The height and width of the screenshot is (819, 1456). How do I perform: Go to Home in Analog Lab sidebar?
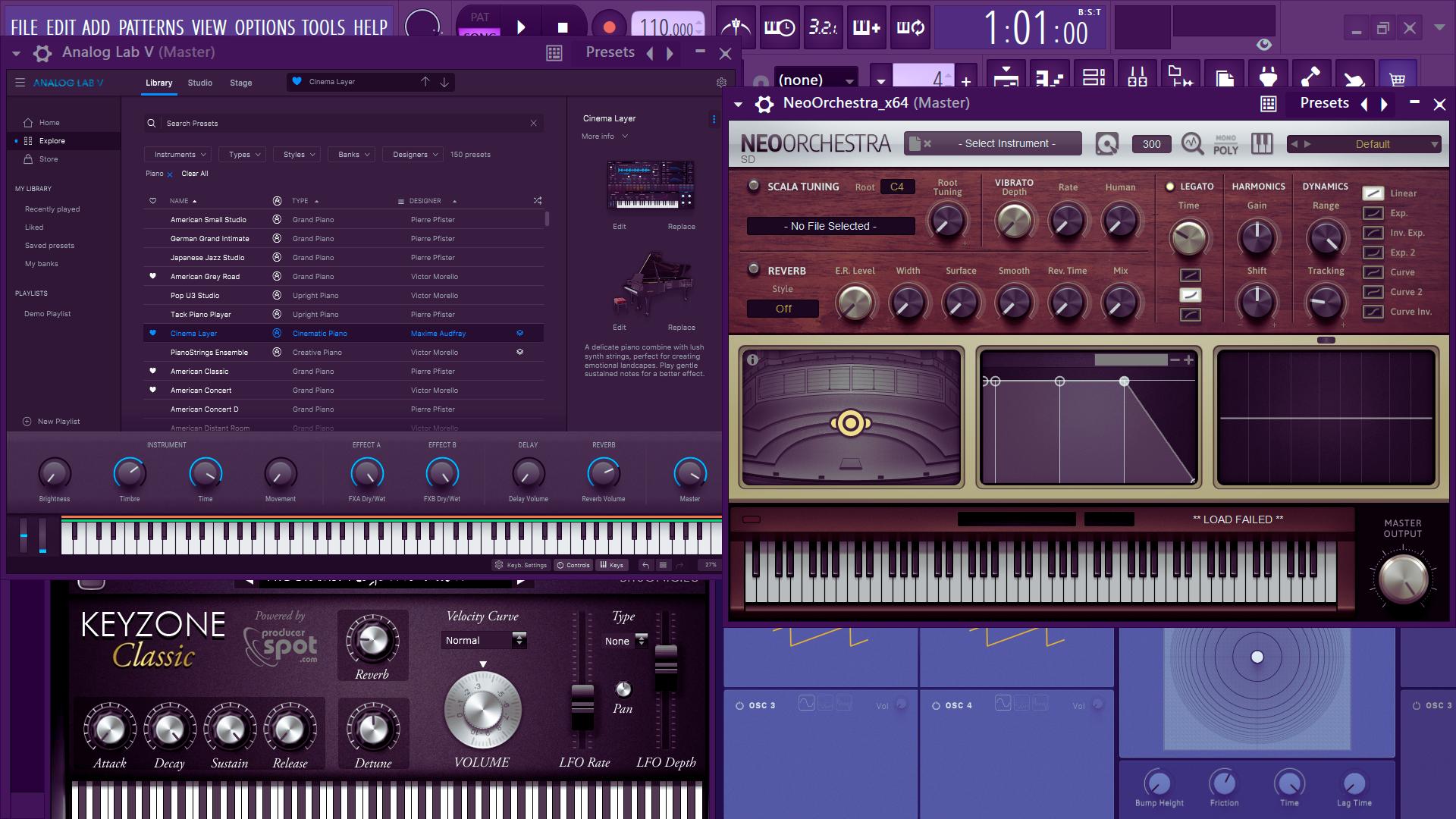coord(42,123)
